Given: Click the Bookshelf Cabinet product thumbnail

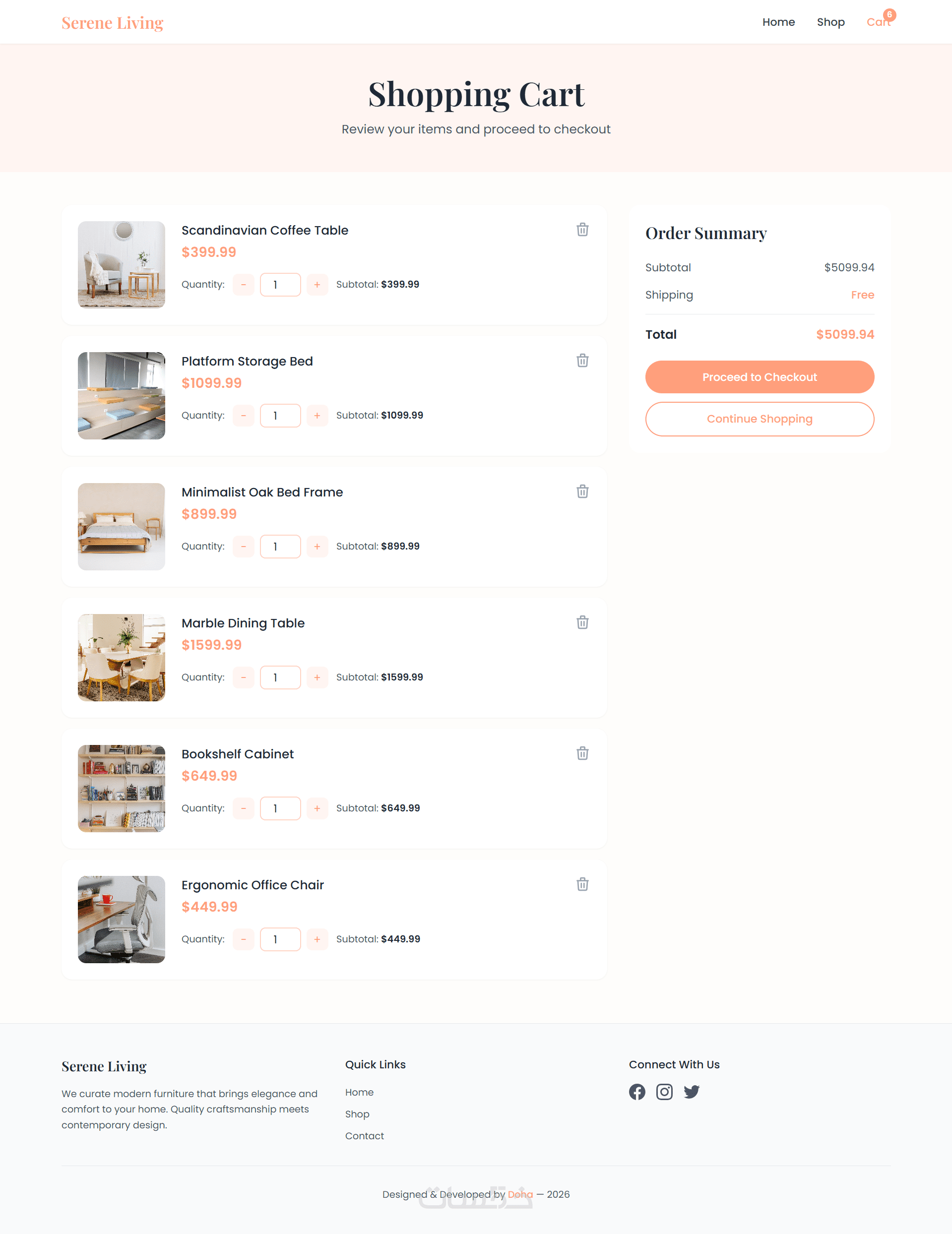Looking at the screenshot, I should click(122, 788).
